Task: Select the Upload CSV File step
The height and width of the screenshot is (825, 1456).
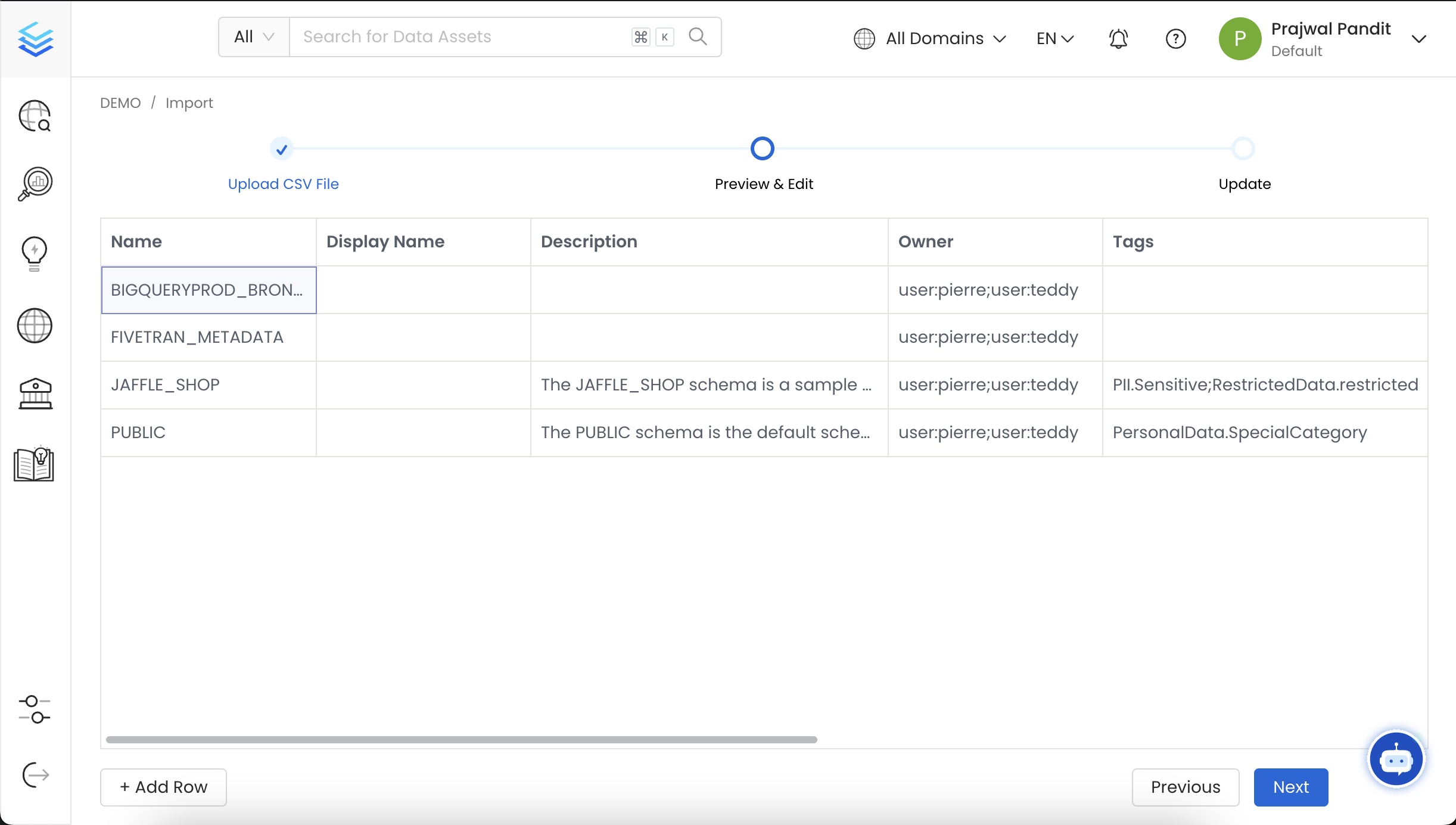Action: [x=283, y=184]
